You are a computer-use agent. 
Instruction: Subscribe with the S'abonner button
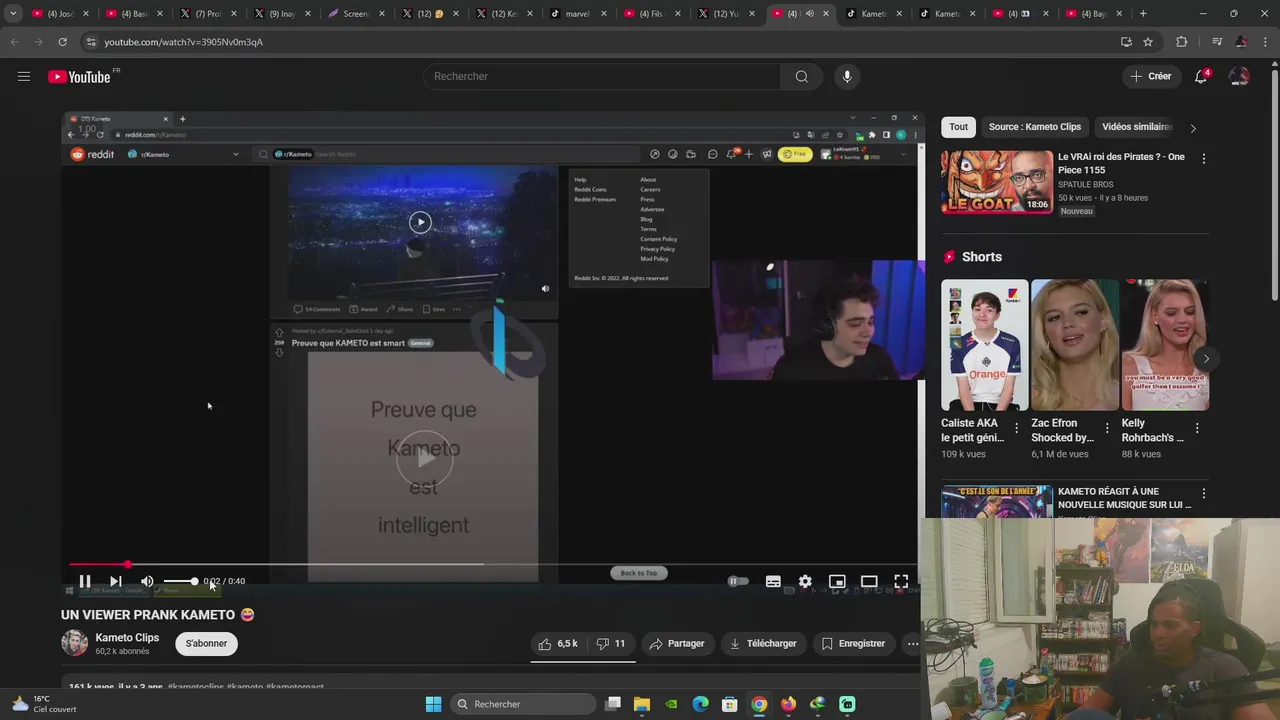[x=206, y=644]
